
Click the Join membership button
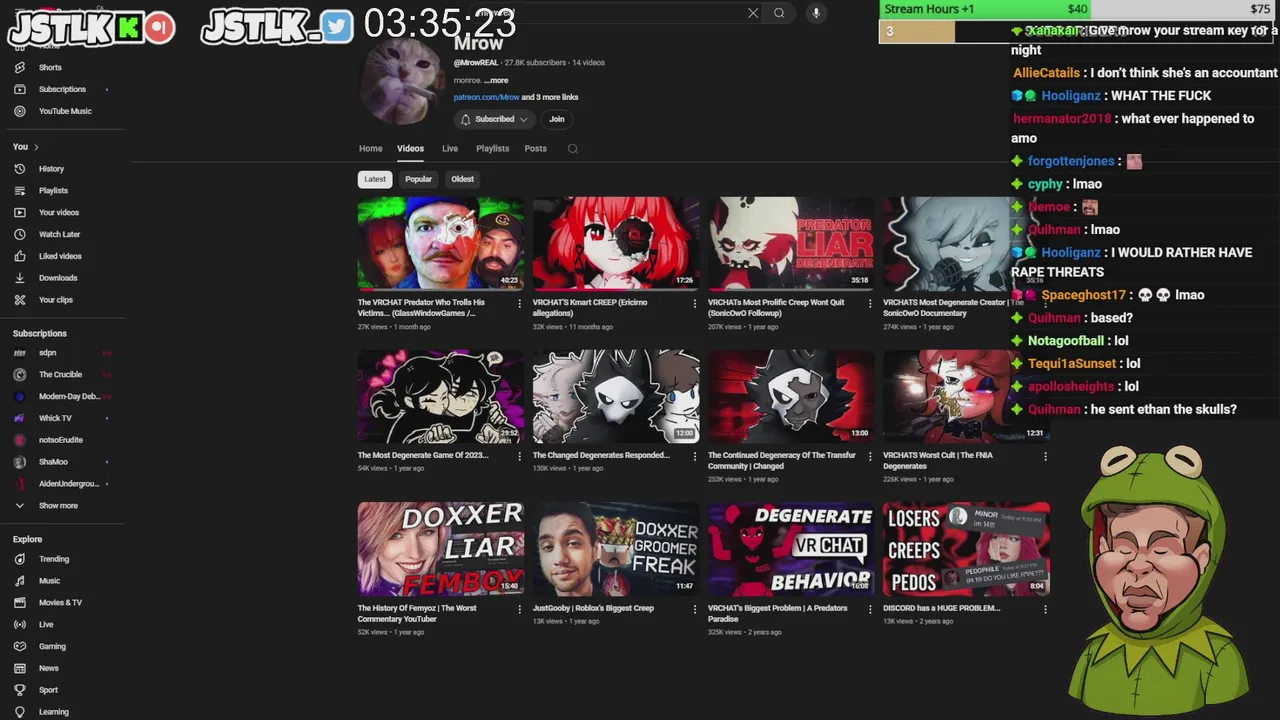tap(556, 119)
